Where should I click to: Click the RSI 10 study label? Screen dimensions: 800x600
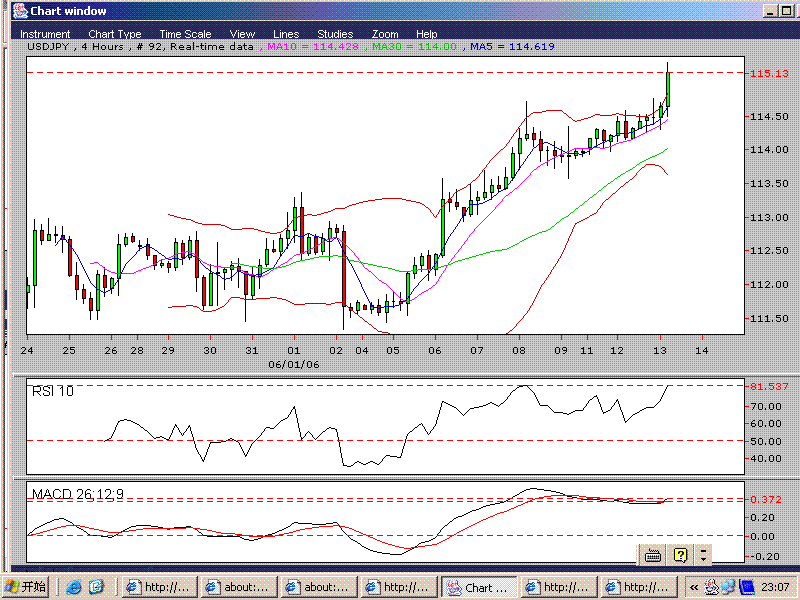click(x=53, y=391)
